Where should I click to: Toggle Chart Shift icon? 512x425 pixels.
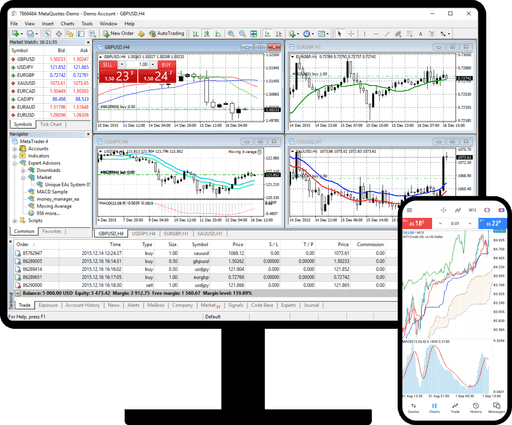click(279, 34)
